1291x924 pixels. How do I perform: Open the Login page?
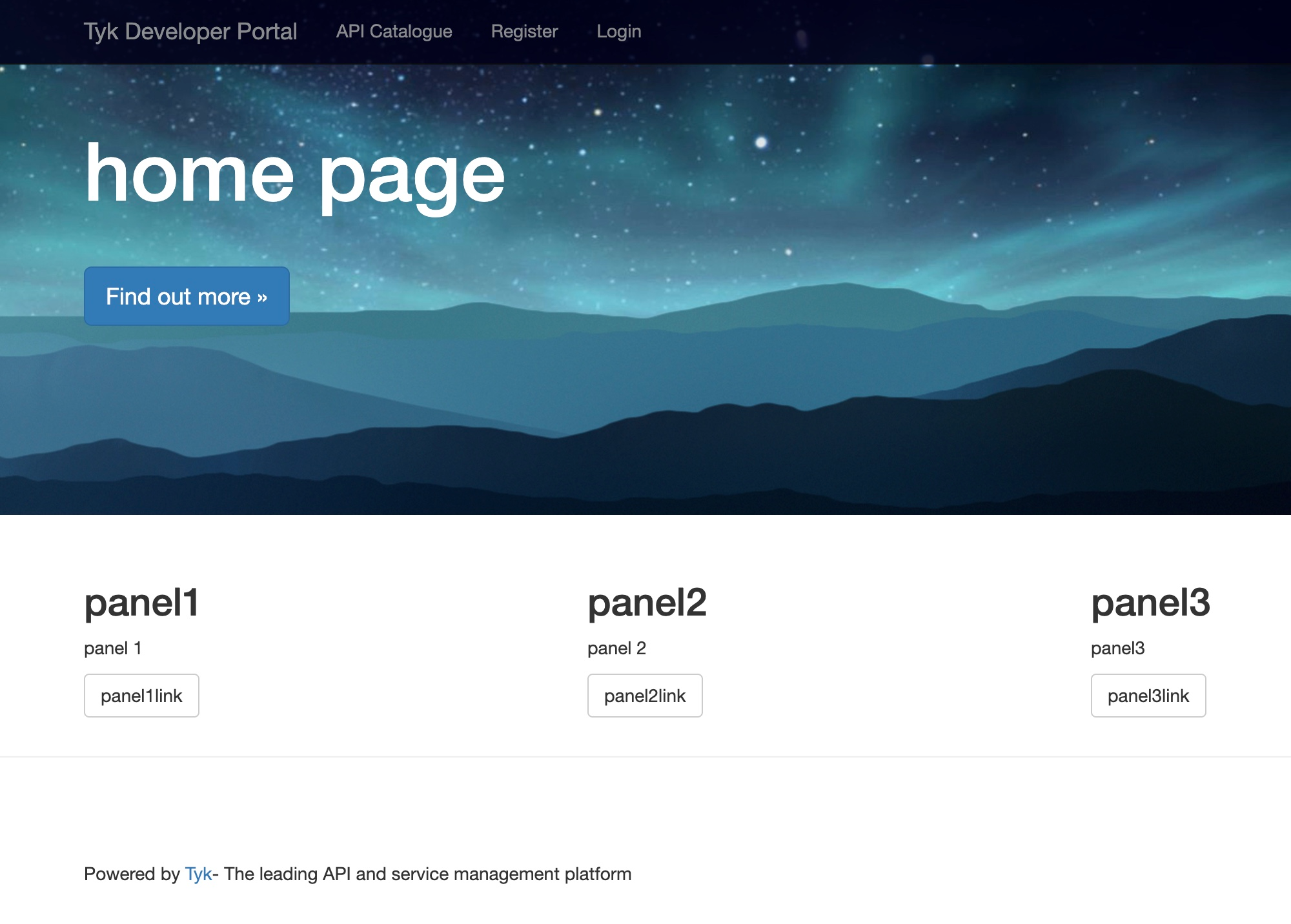(619, 31)
